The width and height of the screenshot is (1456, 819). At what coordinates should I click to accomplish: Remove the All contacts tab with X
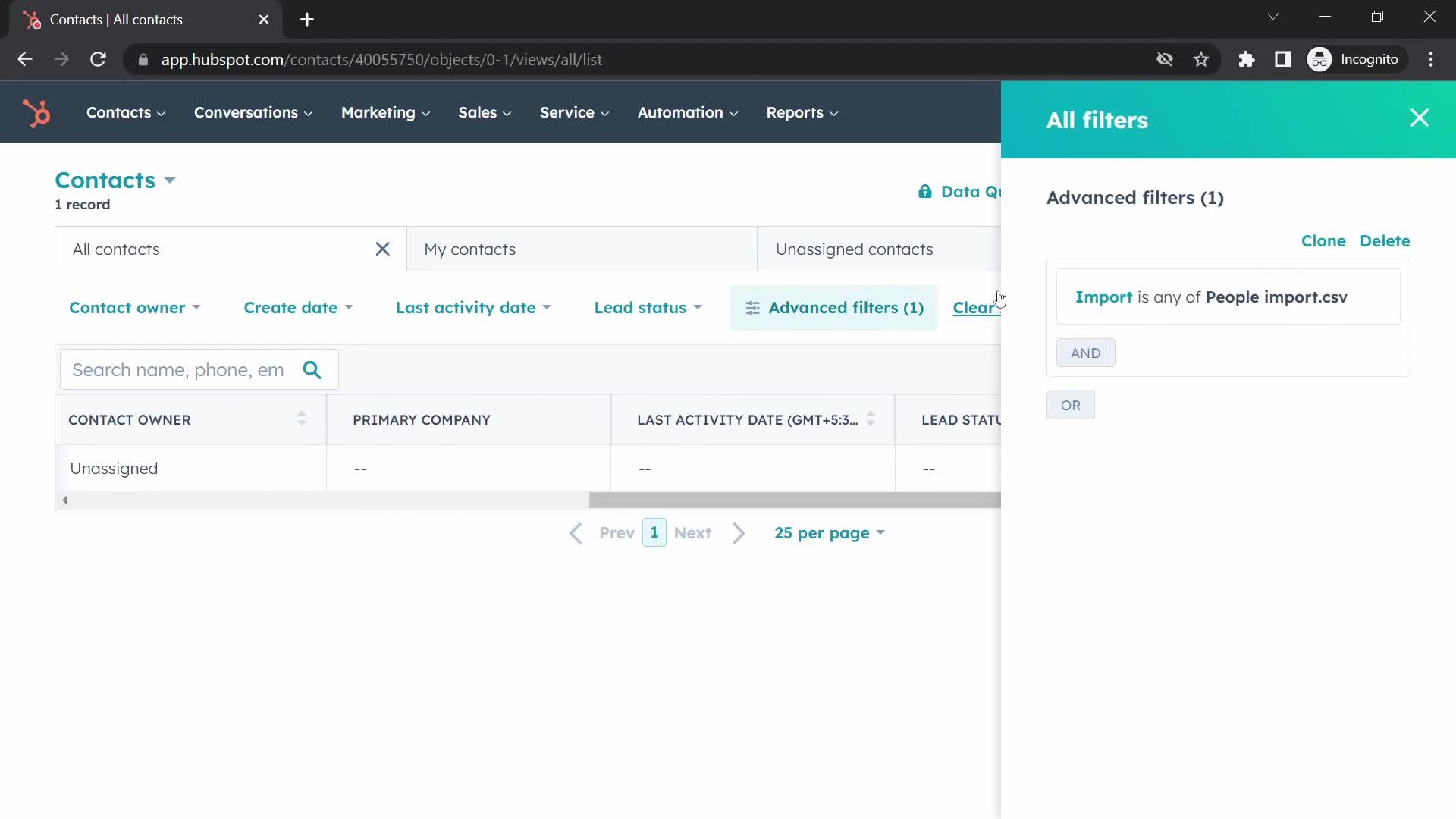382,249
